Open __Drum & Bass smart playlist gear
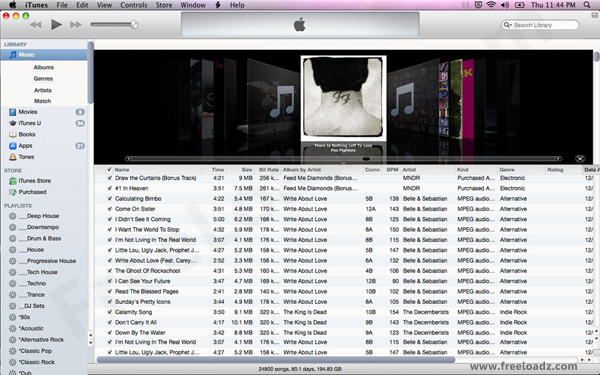The width and height of the screenshot is (600, 375). coord(13,238)
